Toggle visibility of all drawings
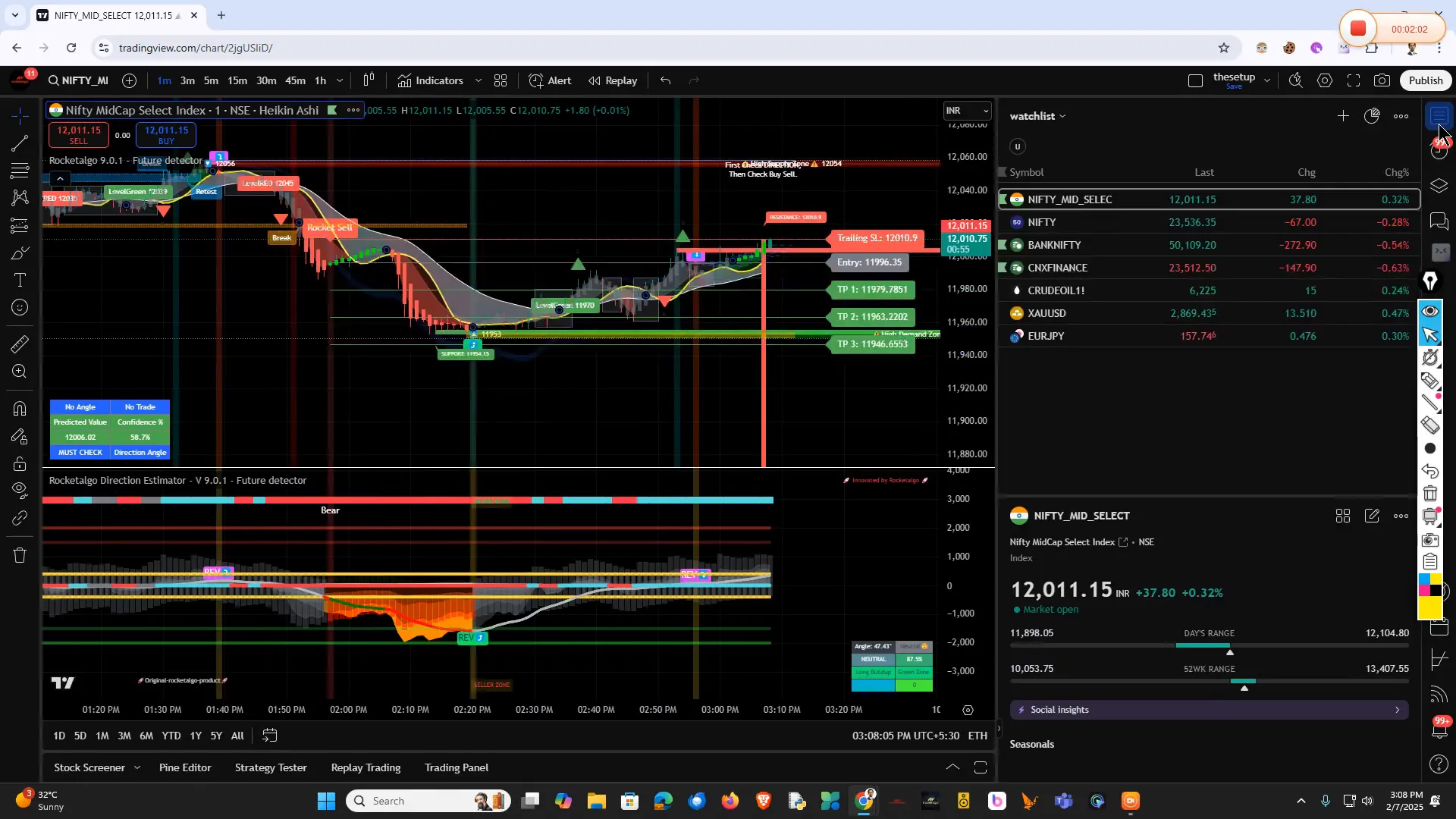Image resolution: width=1456 pixels, height=819 pixels. (19, 491)
